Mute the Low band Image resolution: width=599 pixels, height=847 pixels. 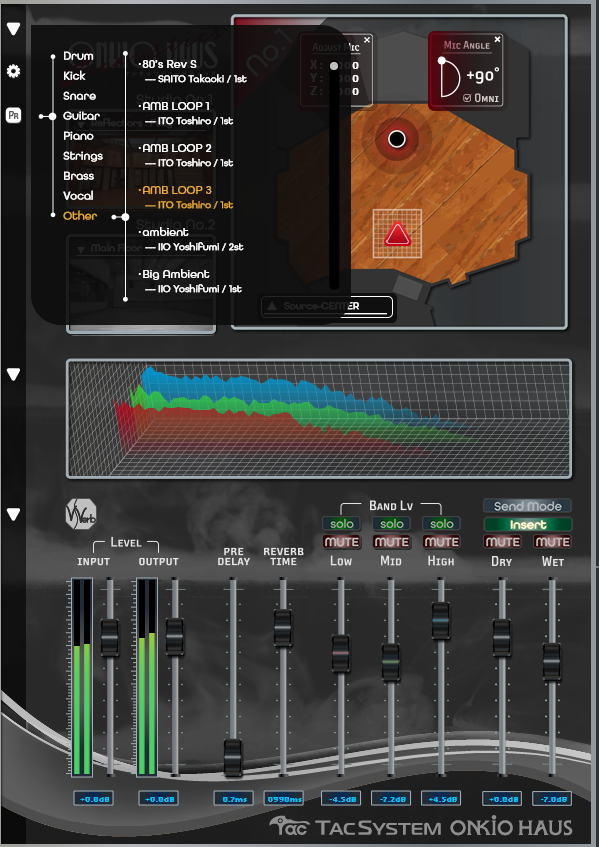point(341,542)
